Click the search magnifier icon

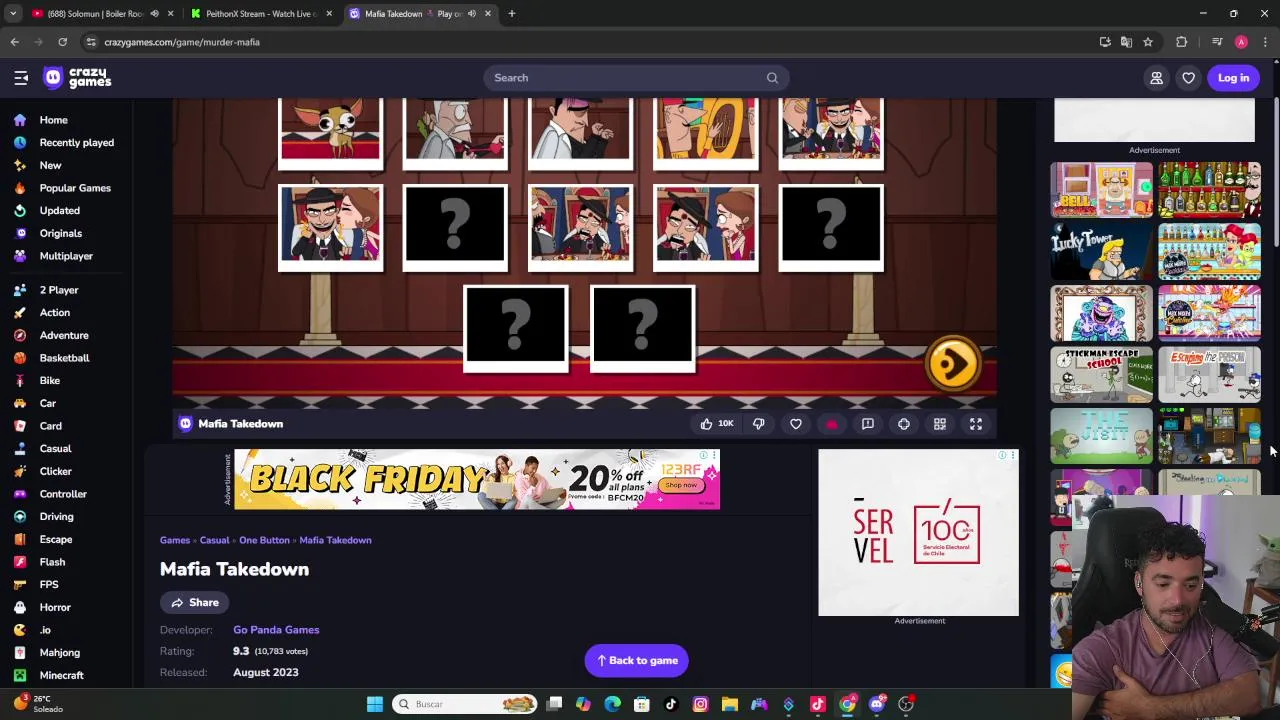pos(772,78)
